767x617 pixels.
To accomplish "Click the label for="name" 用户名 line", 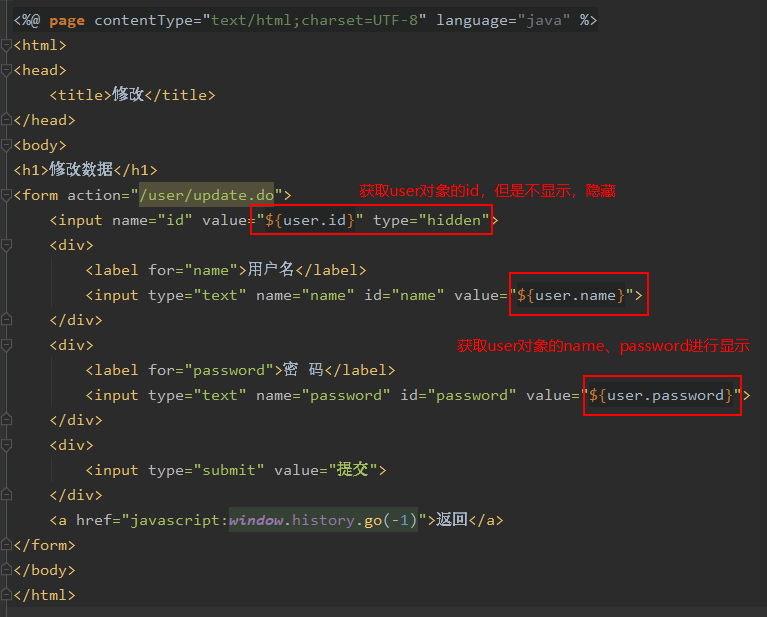I will click(226, 270).
